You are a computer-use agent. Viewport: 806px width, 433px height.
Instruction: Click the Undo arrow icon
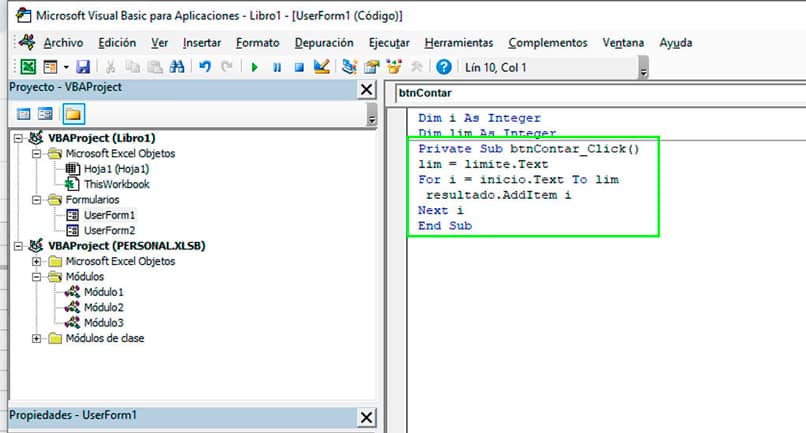point(205,67)
